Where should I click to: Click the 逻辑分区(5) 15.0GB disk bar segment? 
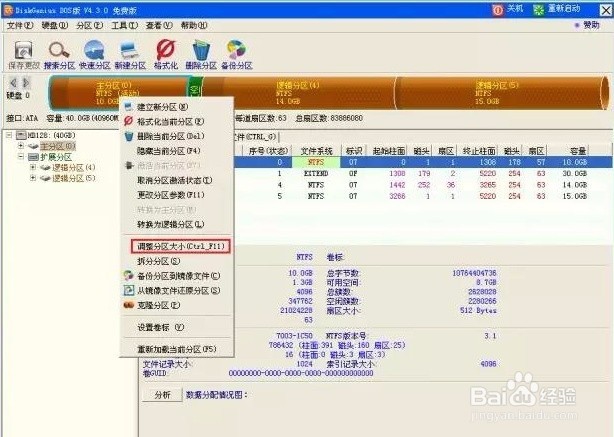click(501, 93)
